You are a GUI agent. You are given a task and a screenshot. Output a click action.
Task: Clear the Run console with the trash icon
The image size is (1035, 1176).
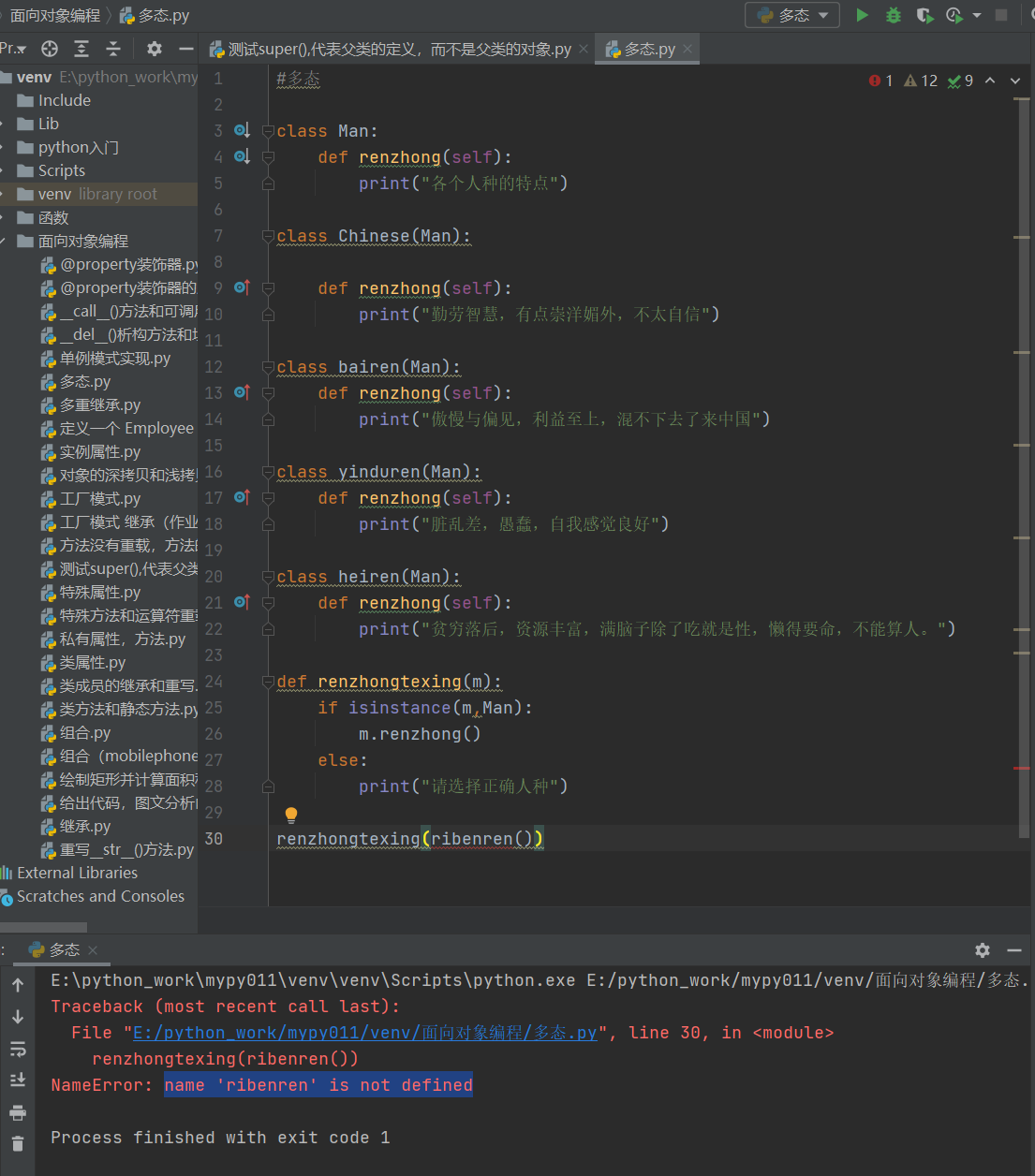pyautogui.click(x=18, y=1143)
